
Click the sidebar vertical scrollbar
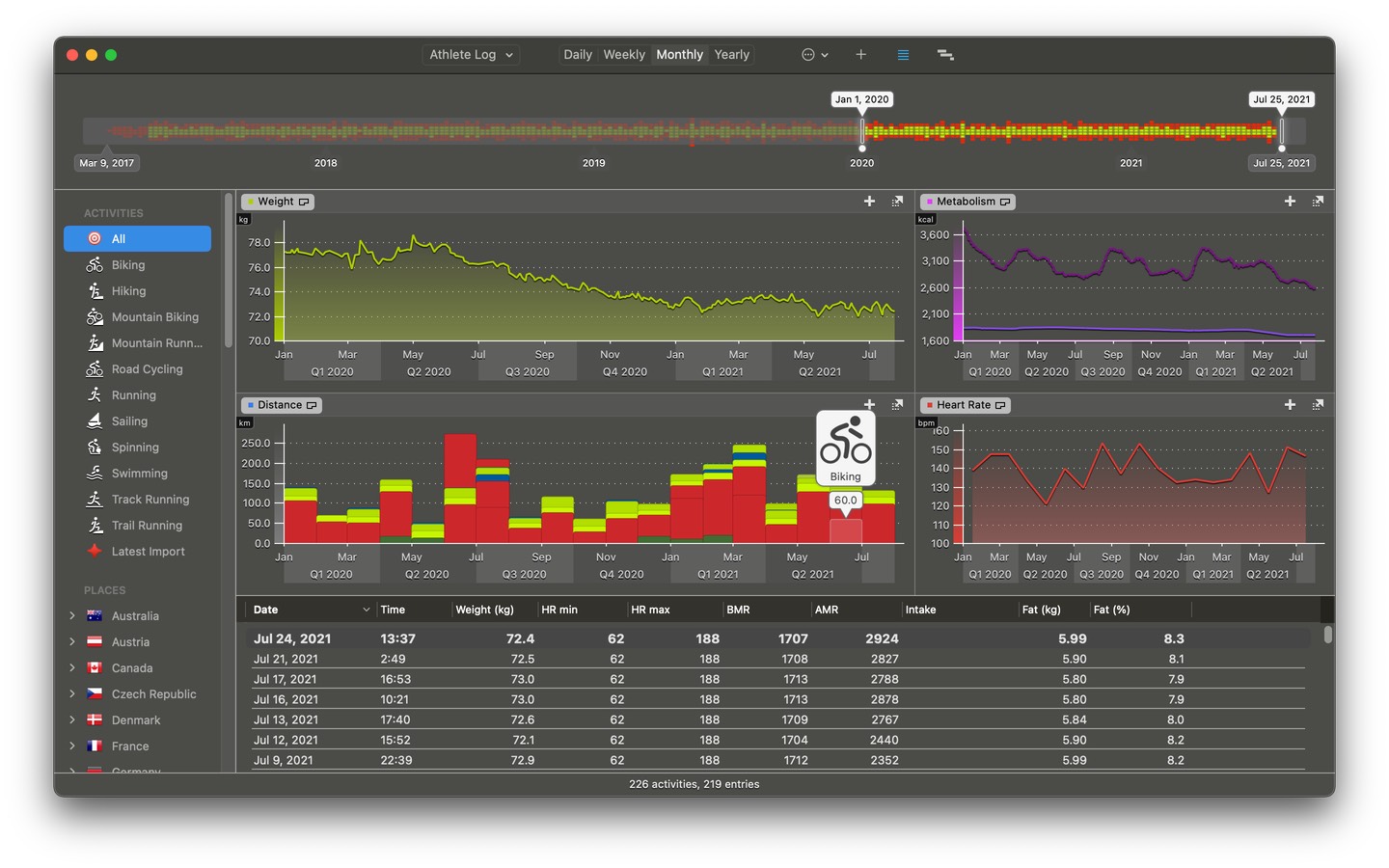click(229, 270)
